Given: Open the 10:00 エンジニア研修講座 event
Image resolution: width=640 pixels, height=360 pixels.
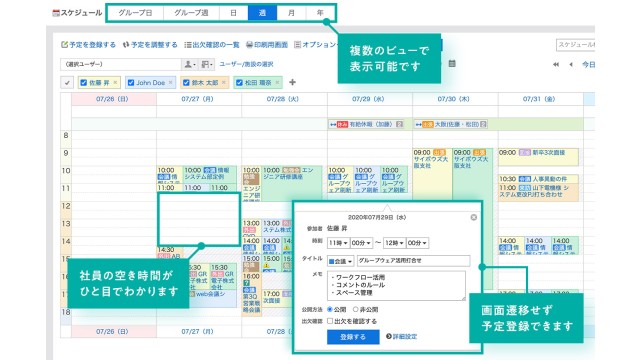Looking at the screenshot, I should tap(292, 183).
